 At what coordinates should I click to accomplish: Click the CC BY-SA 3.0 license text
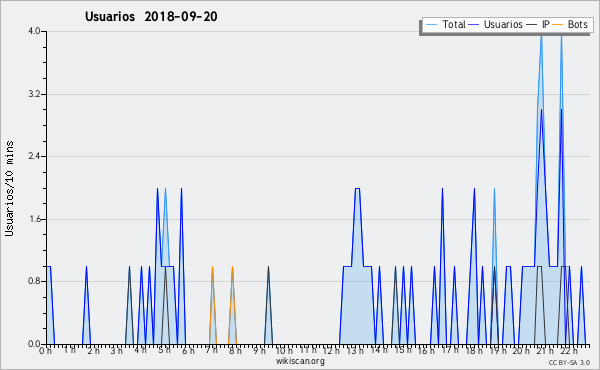coord(569,362)
